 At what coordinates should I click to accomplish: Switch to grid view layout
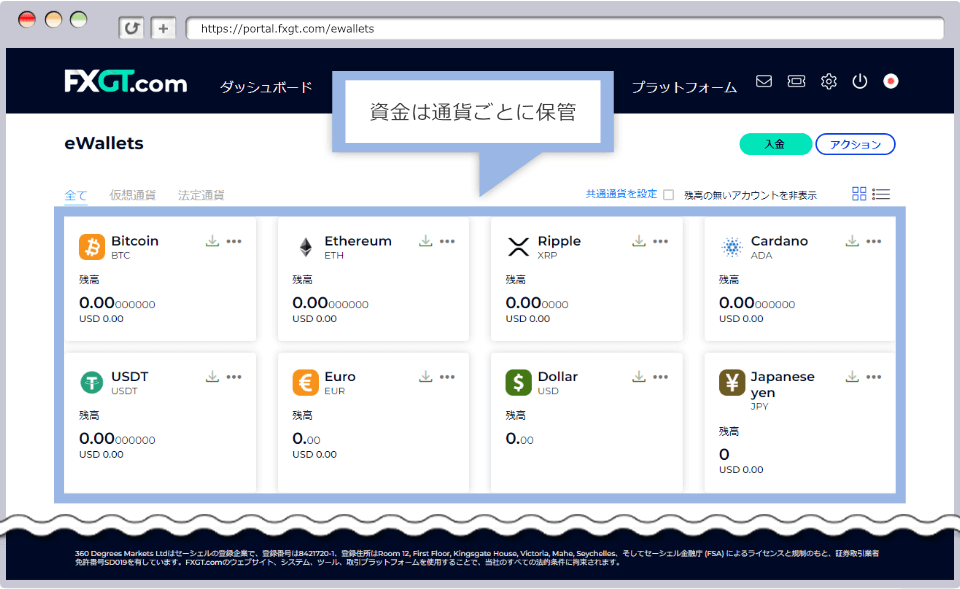(x=859, y=194)
